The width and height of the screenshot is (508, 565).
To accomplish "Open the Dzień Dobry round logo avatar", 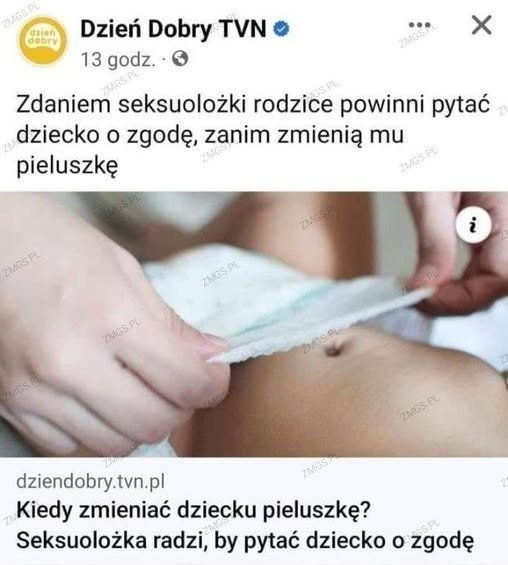I will pos(43,41).
